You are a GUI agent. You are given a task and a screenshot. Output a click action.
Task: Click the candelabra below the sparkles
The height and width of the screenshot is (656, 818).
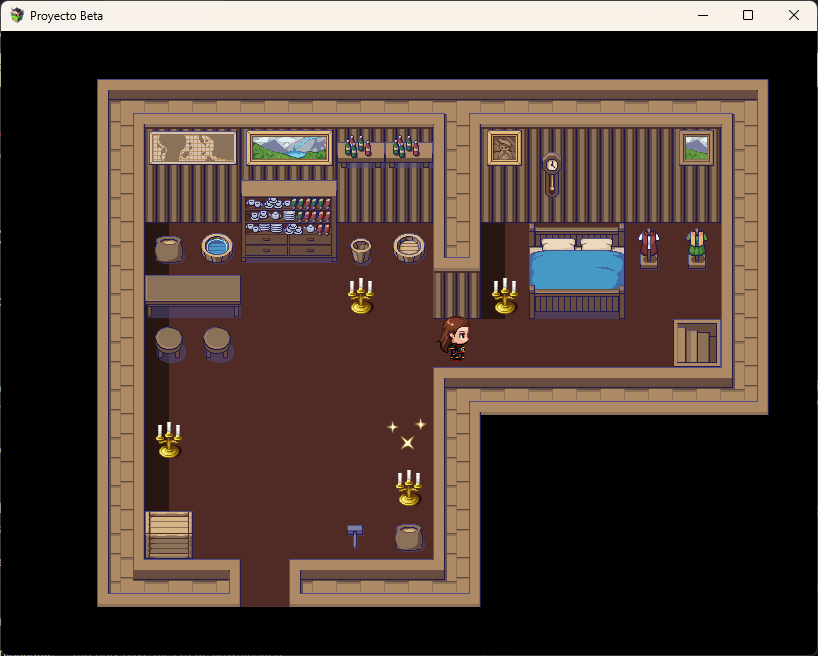click(x=408, y=488)
